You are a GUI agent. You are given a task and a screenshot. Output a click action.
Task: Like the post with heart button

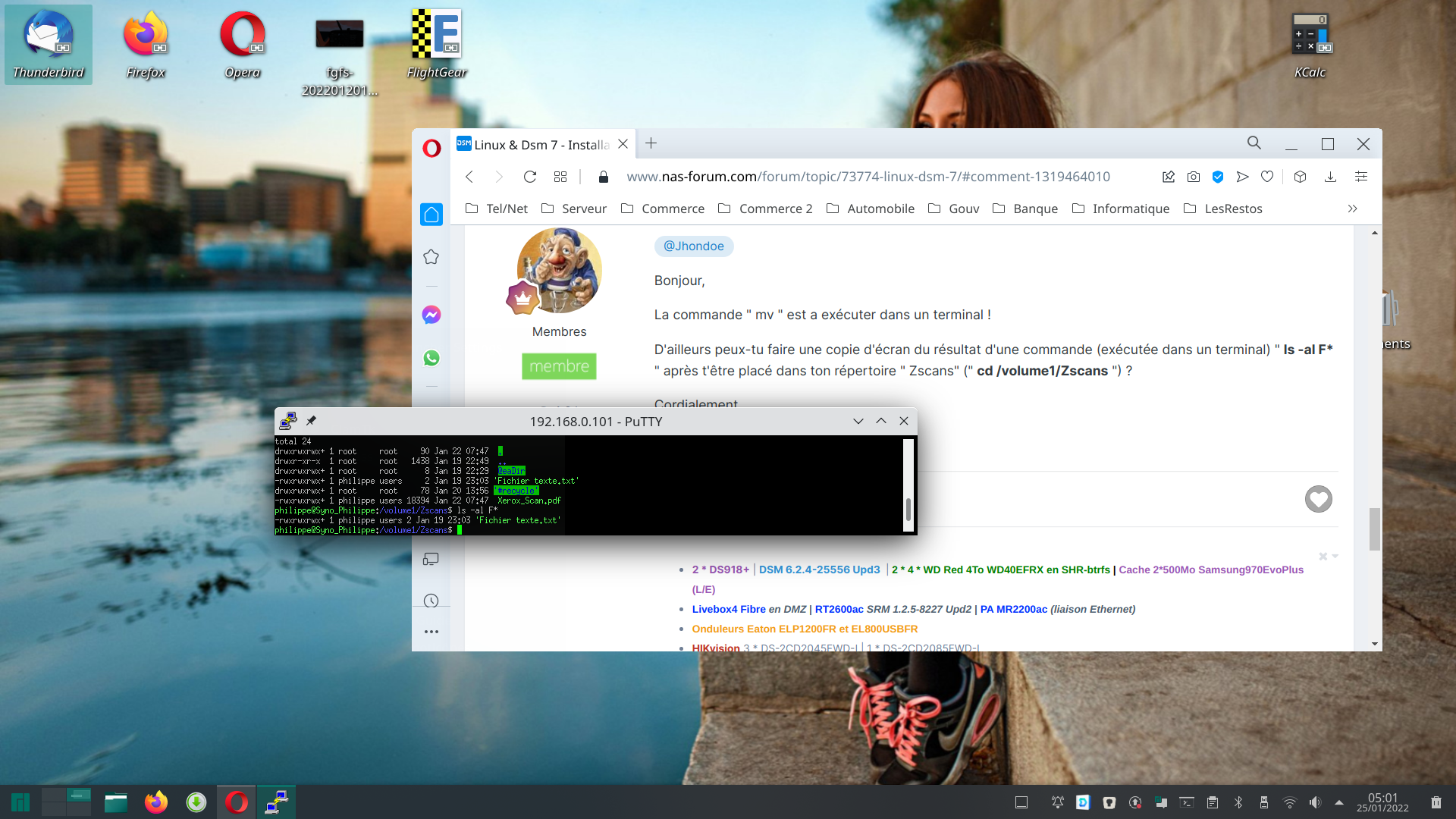(x=1319, y=499)
